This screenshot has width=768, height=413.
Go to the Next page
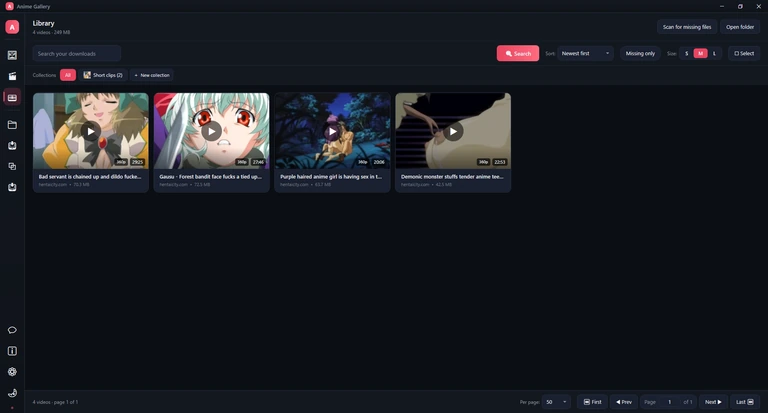click(713, 402)
